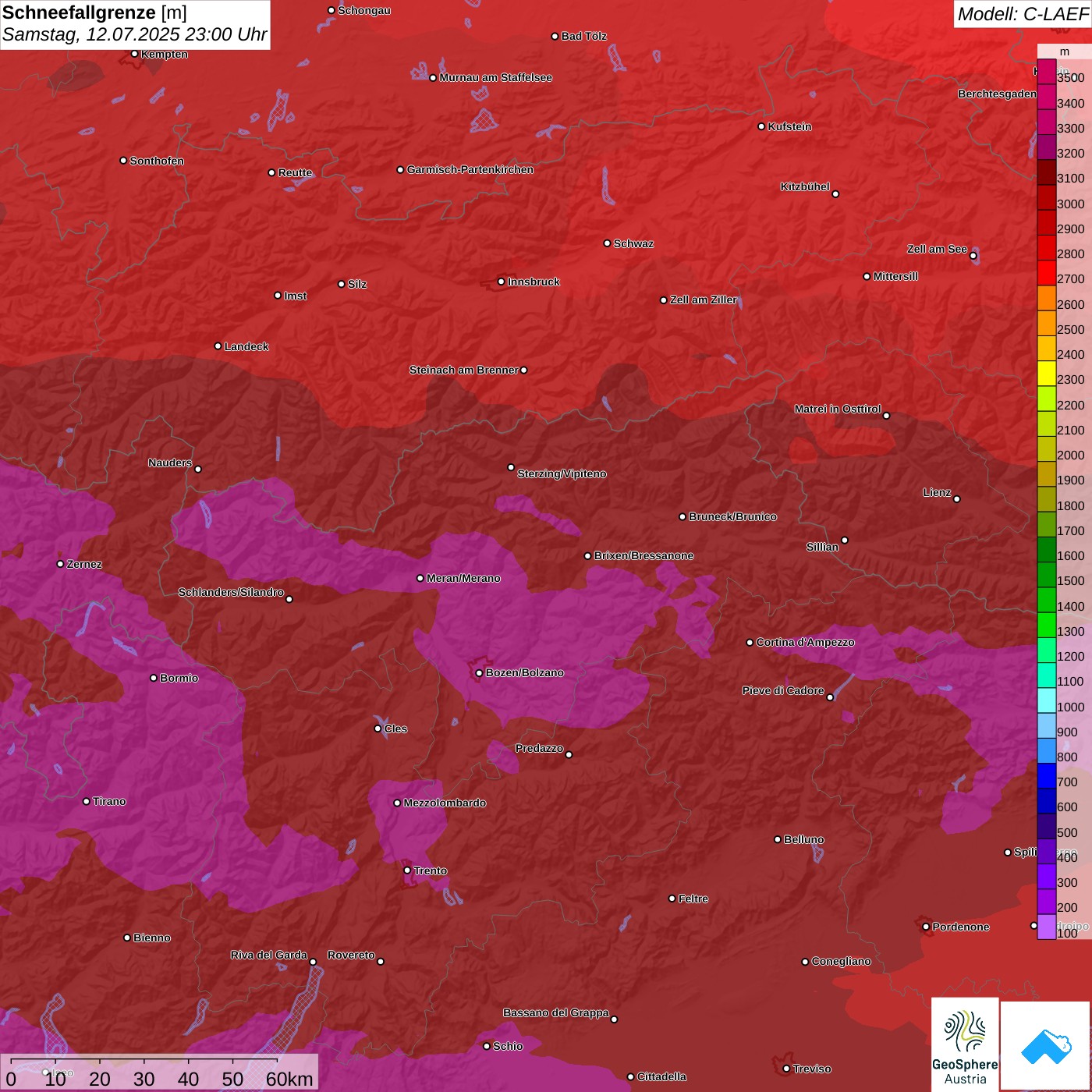
Task: Click the GeoSphere Austria logo
Action: pos(965,1045)
